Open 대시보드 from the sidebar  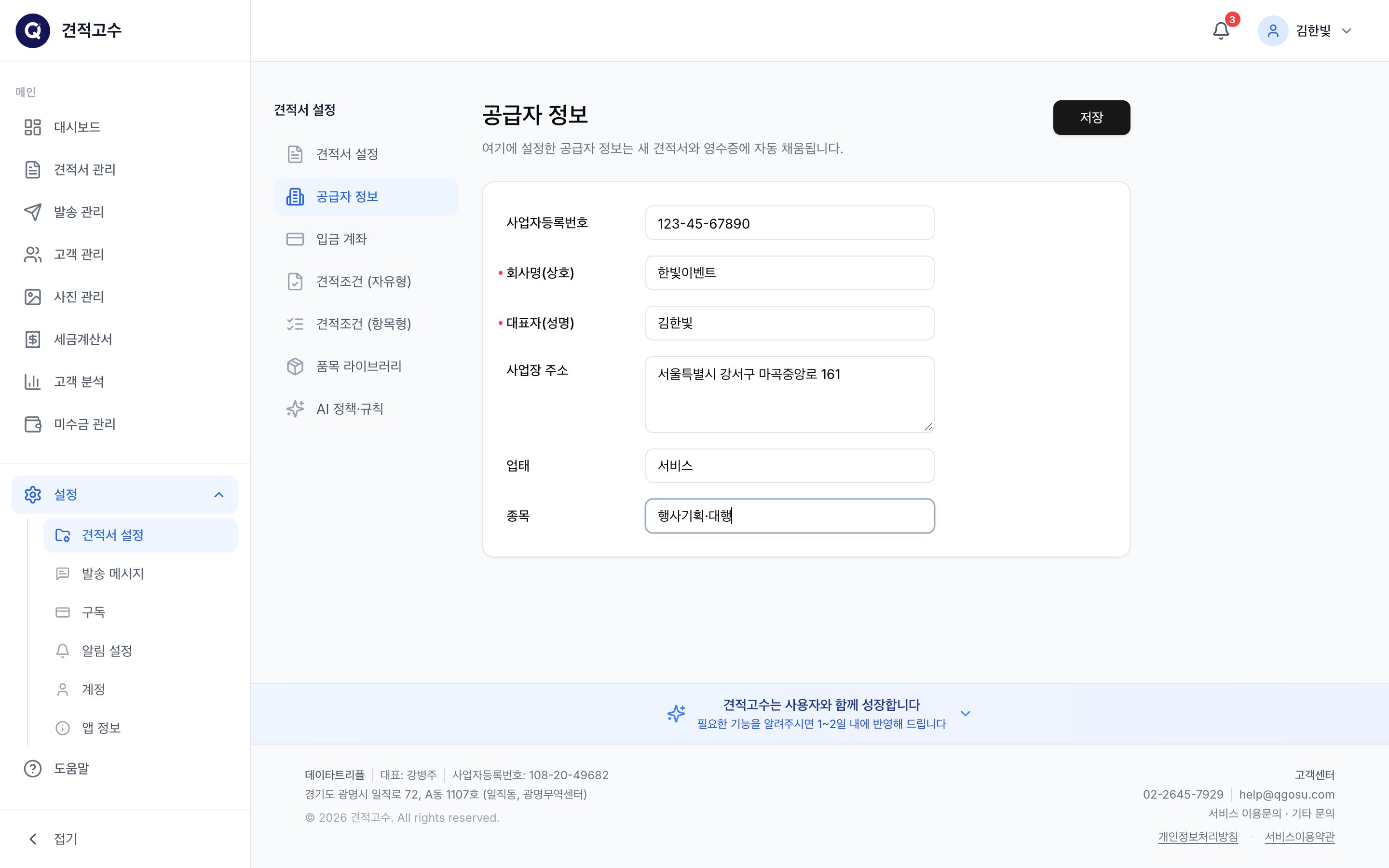[124, 127]
